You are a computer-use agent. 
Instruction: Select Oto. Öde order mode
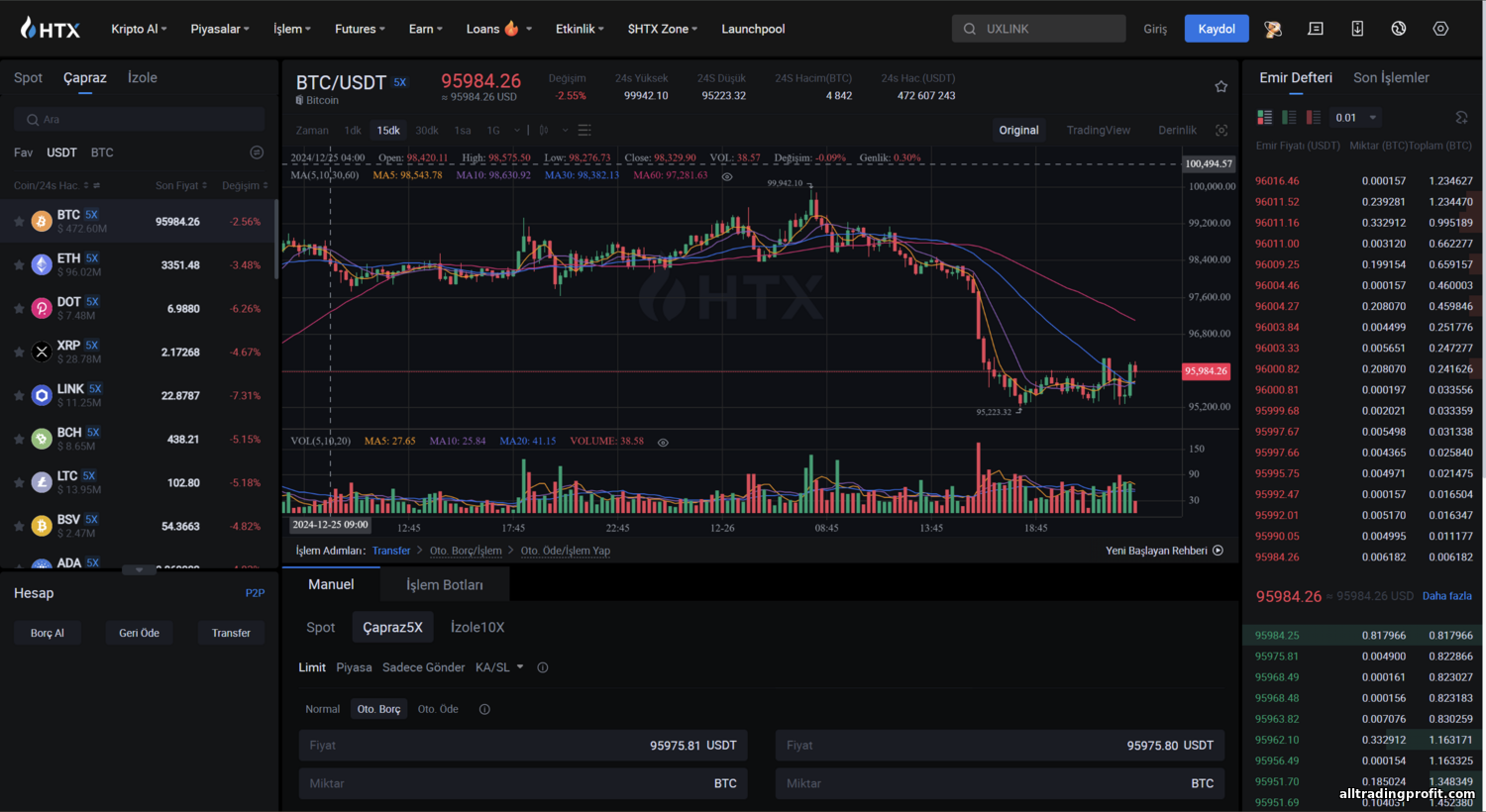click(438, 709)
